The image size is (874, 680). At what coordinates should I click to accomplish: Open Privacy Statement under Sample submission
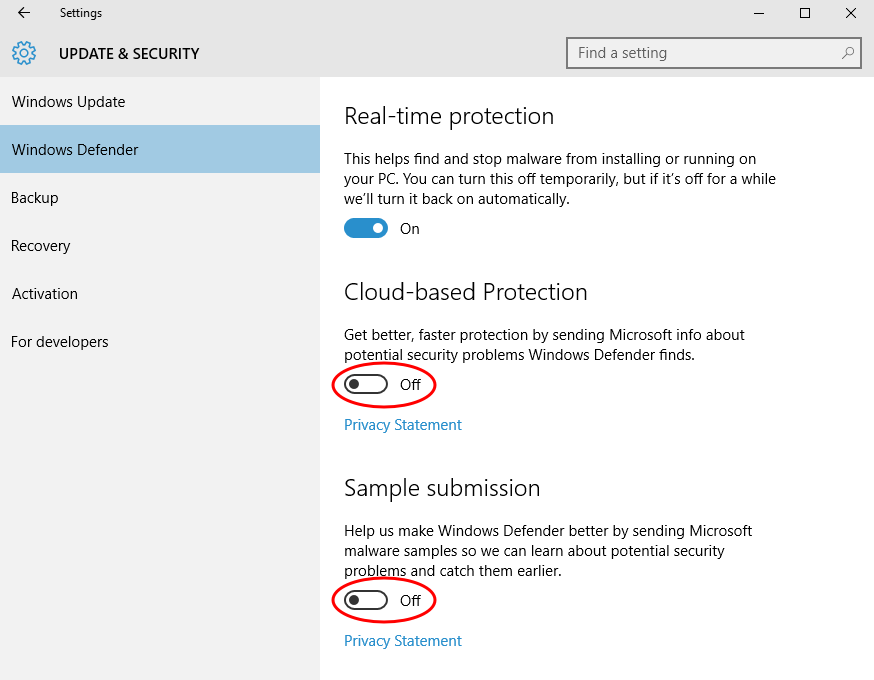tap(402, 641)
